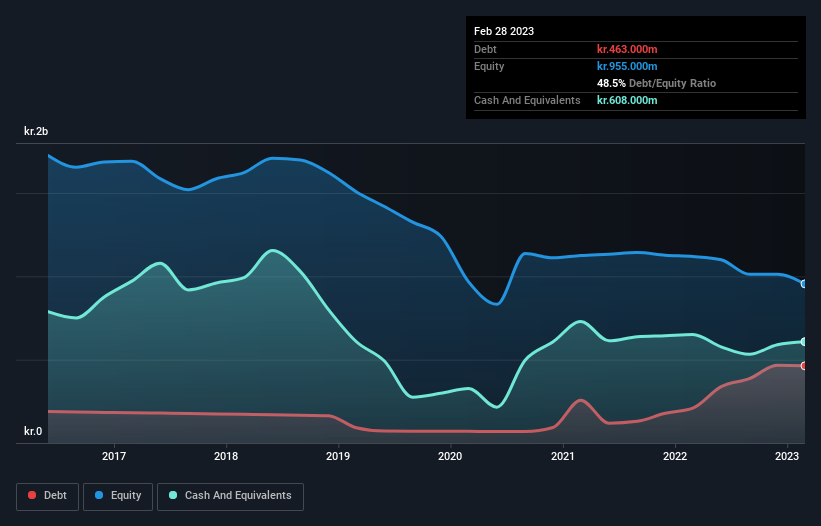This screenshot has width=821, height=526.
Task: Toggle the Cash And Equivalents legend button
Action: click(230, 496)
